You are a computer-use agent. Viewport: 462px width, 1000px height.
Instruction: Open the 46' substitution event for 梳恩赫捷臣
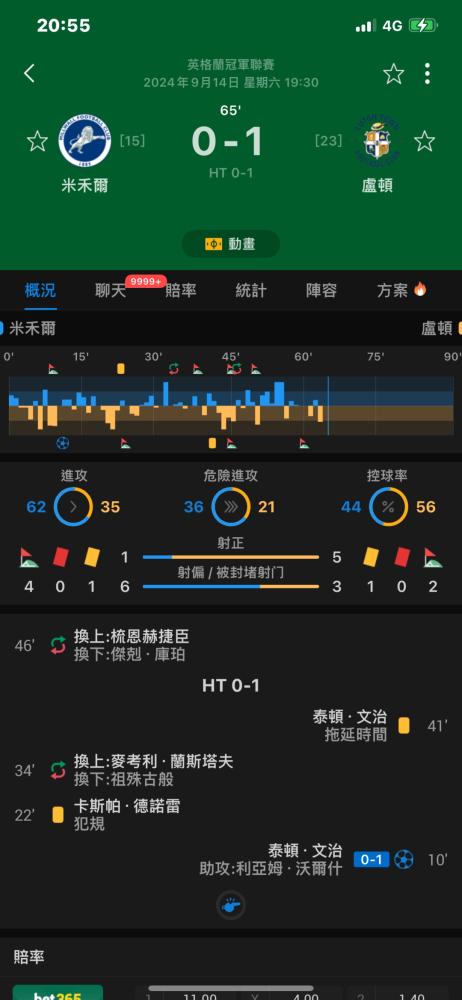(231, 645)
